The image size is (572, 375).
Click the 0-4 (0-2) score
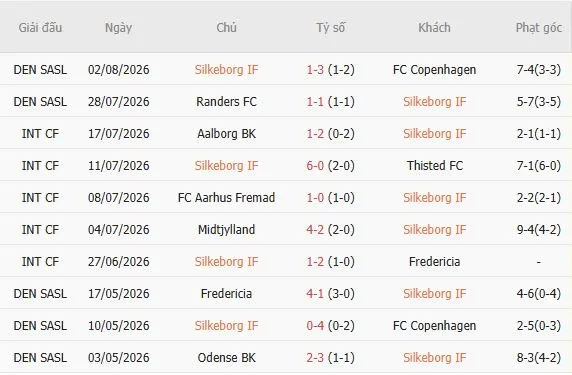(330, 326)
